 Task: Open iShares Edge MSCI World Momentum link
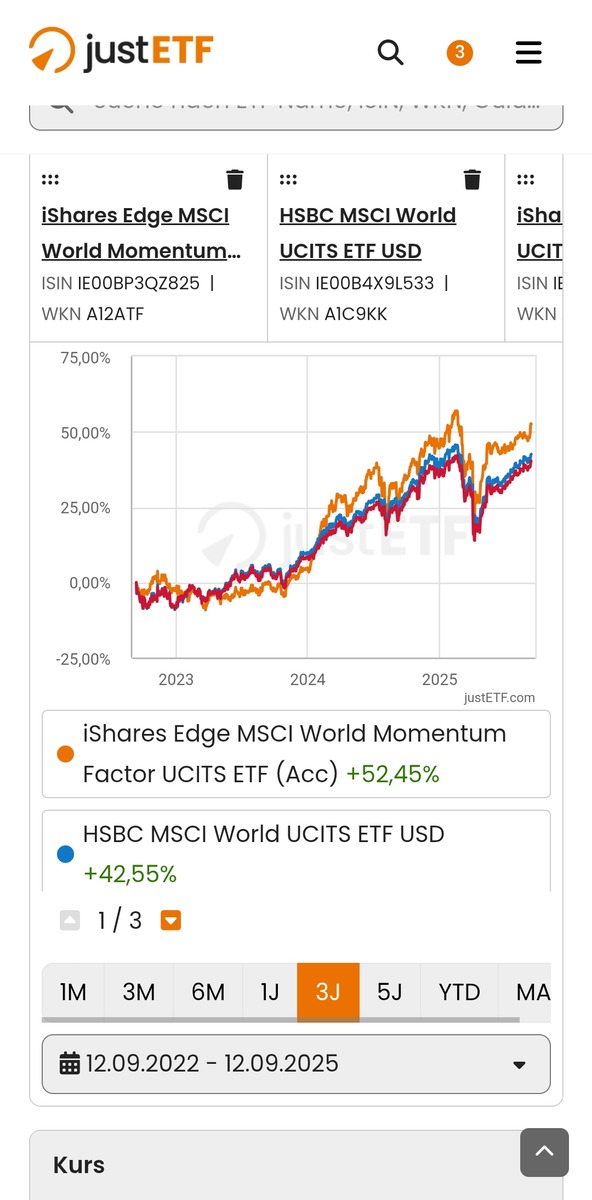[x=141, y=233]
